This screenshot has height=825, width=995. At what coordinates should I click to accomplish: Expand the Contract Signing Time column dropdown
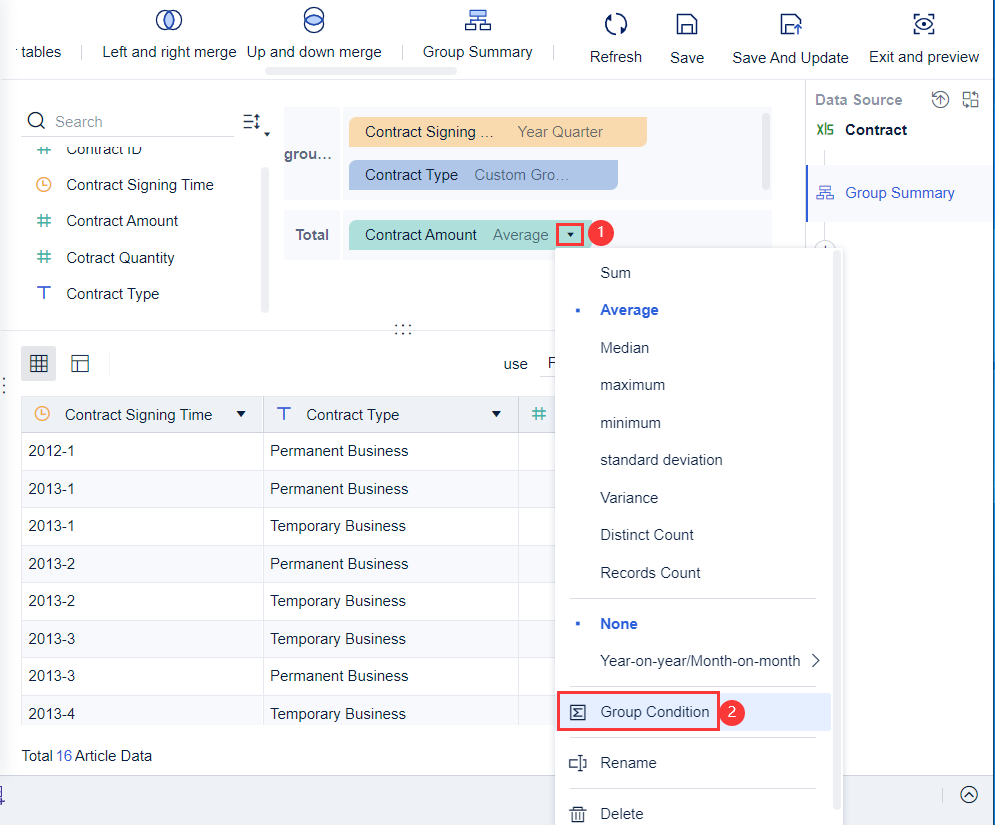[x=241, y=415]
